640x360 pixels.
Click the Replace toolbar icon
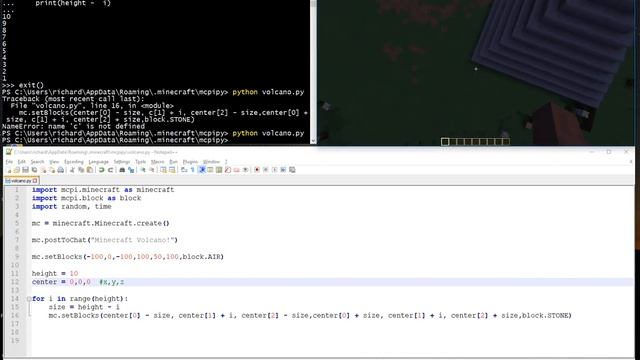pyautogui.click(x=131, y=170)
